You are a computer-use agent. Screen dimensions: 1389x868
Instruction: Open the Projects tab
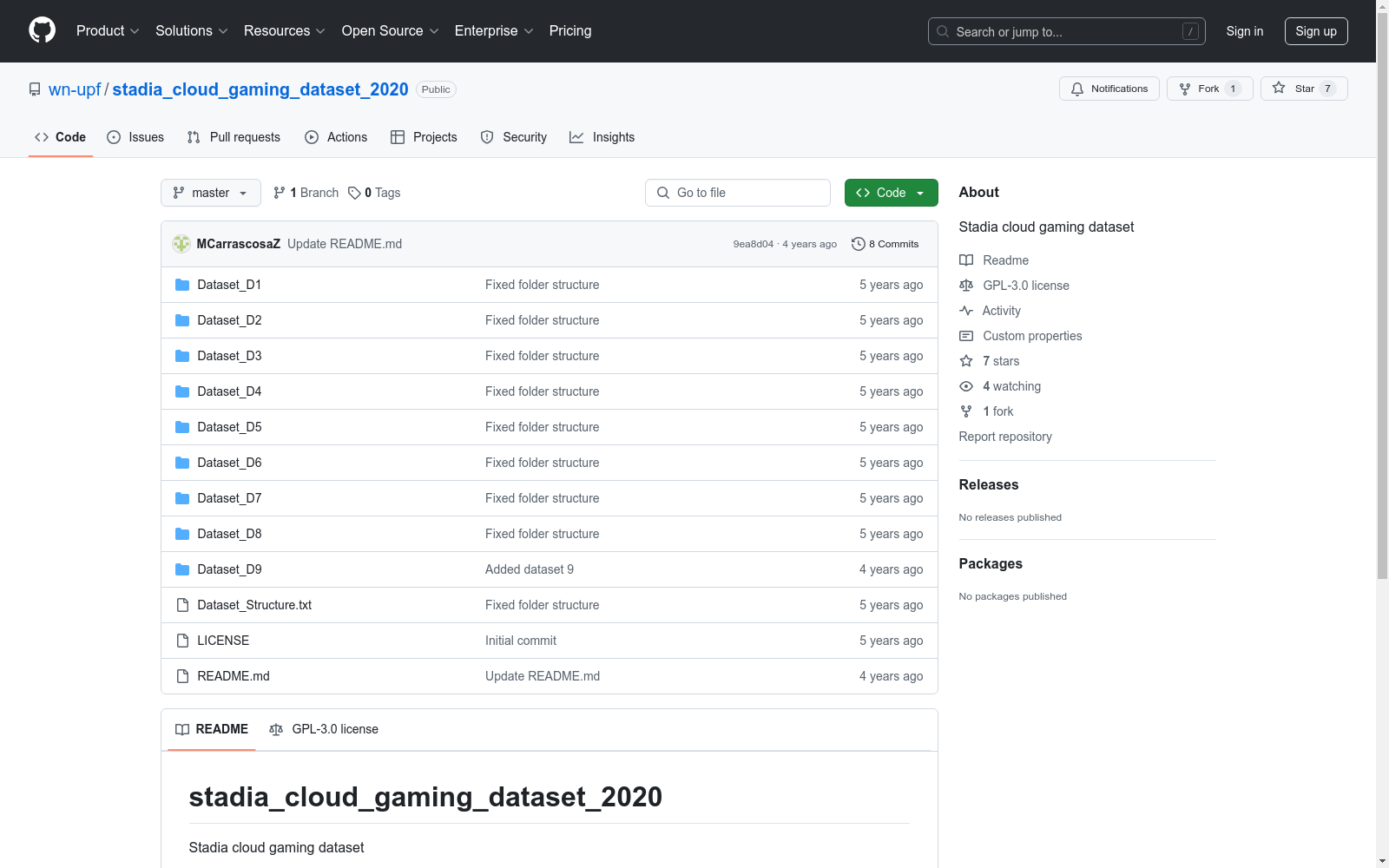[x=424, y=137]
